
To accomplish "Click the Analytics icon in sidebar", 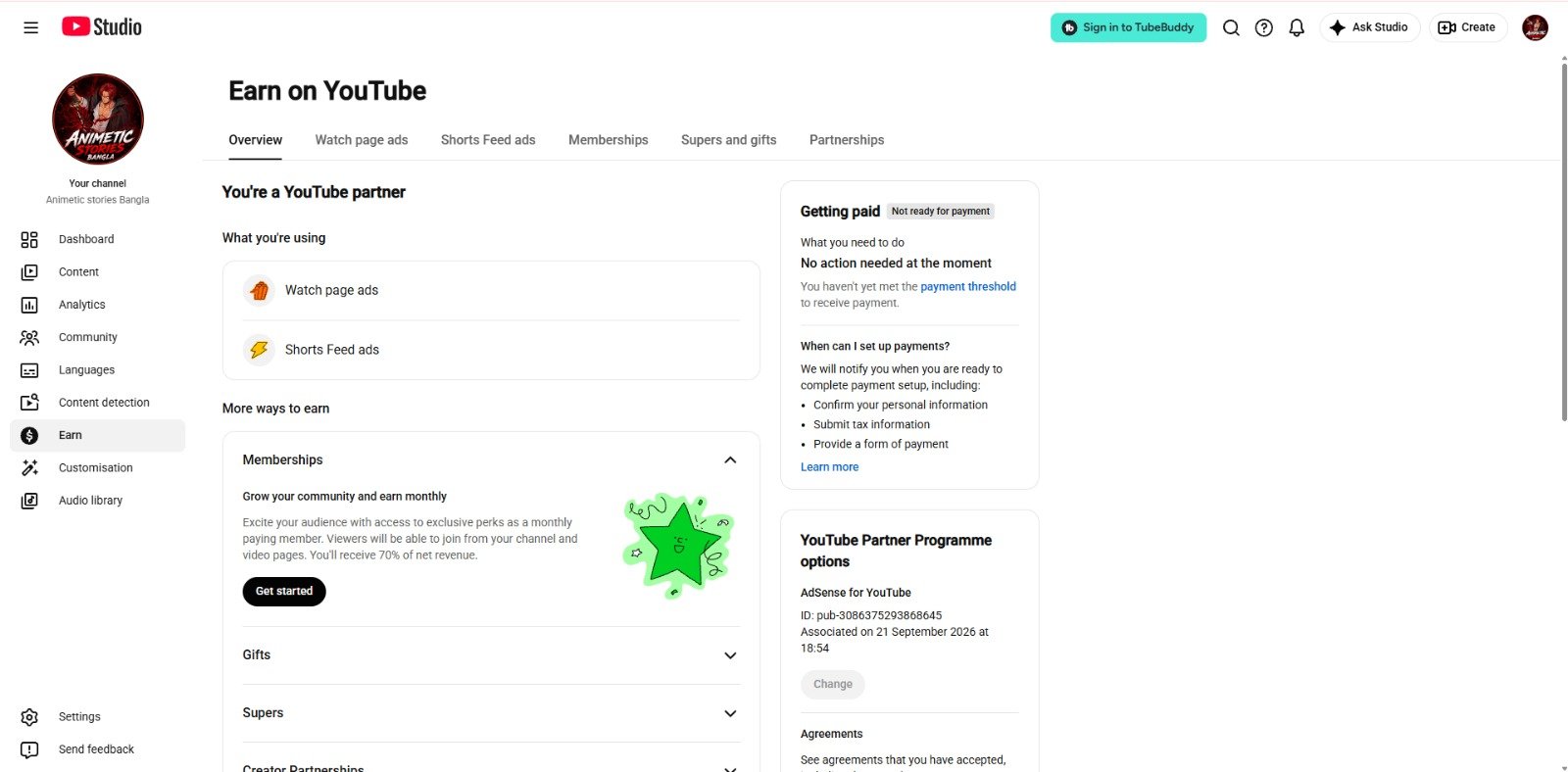I will click(29, 305).
